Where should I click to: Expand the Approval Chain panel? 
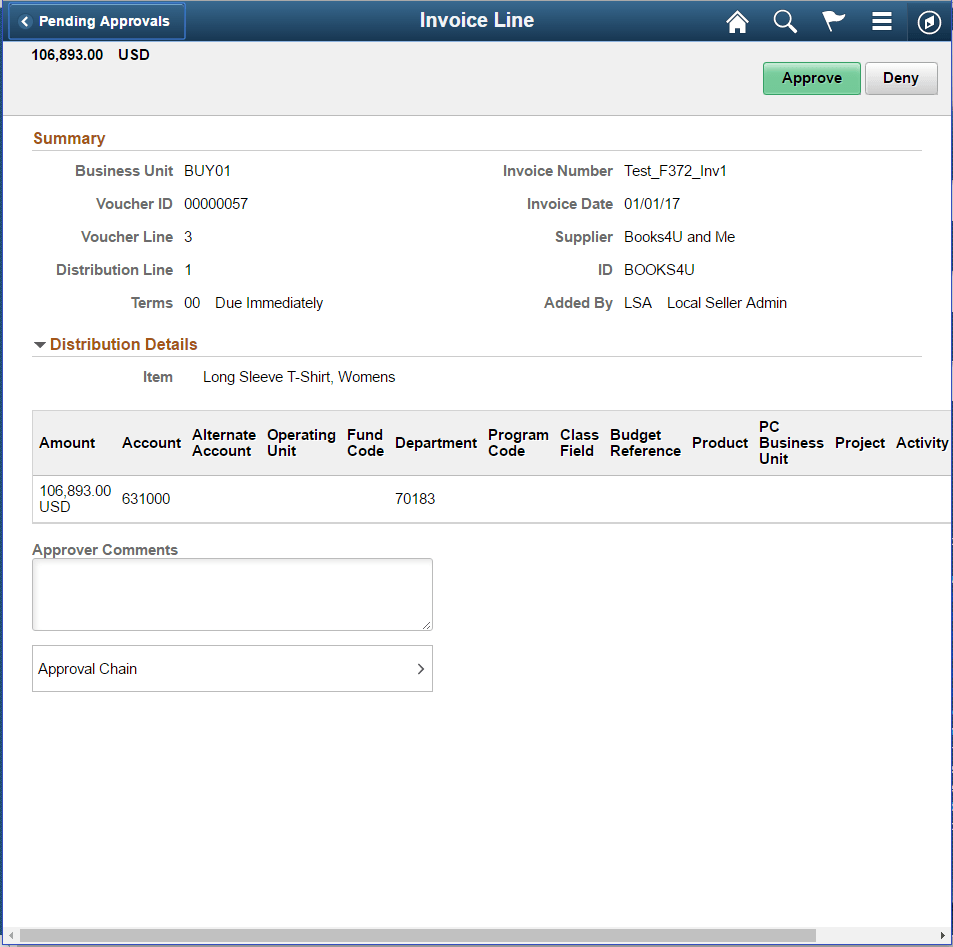[x=232, y=668]
